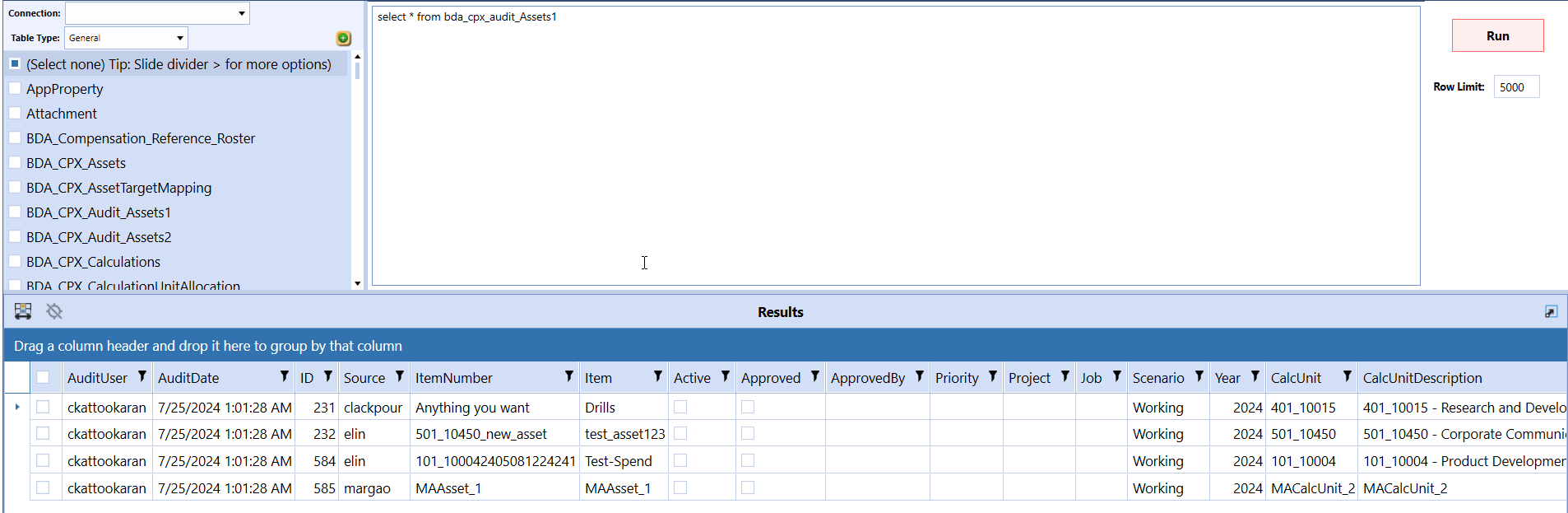Click the Scenario column filter icon
The width and height of the screenshot is (1568, 513).
click(x=1199, y=376)
